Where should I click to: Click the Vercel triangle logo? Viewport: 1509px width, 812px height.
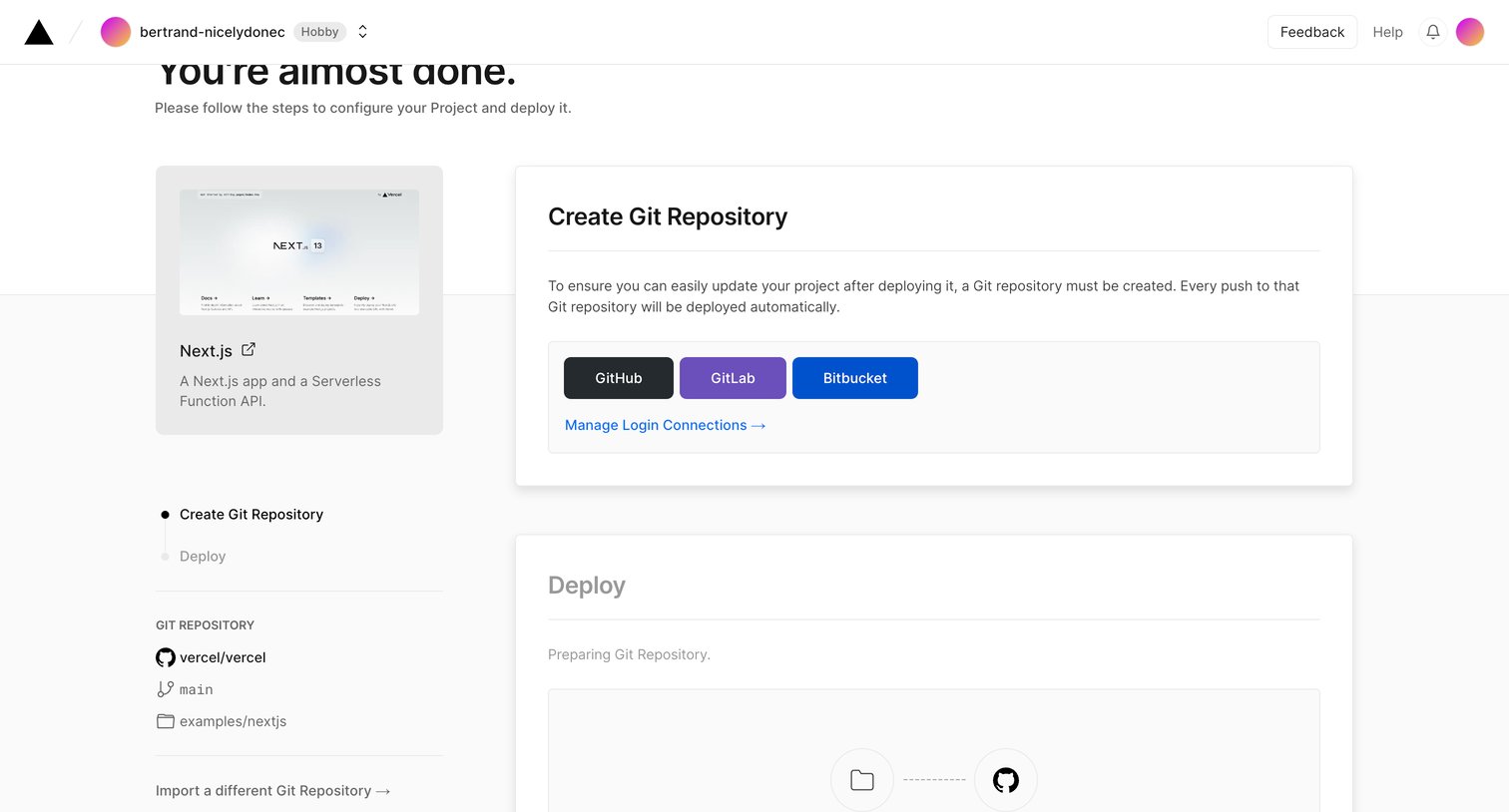[x=39, y=32]
